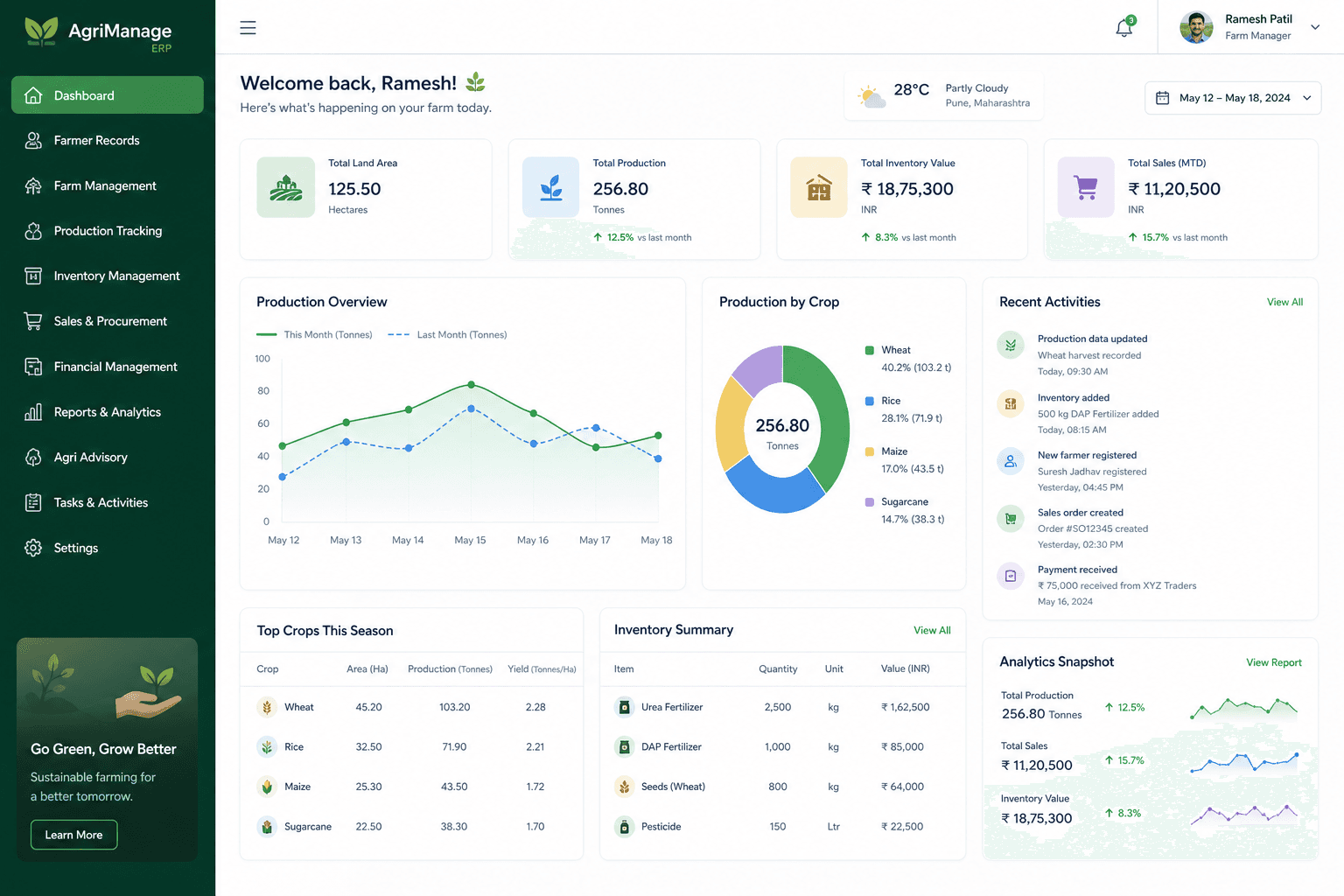The width and height of the screenshot is (1344, 896).
Task: Click the Urea Fertilizer item icon
Action: coord(624,707)
